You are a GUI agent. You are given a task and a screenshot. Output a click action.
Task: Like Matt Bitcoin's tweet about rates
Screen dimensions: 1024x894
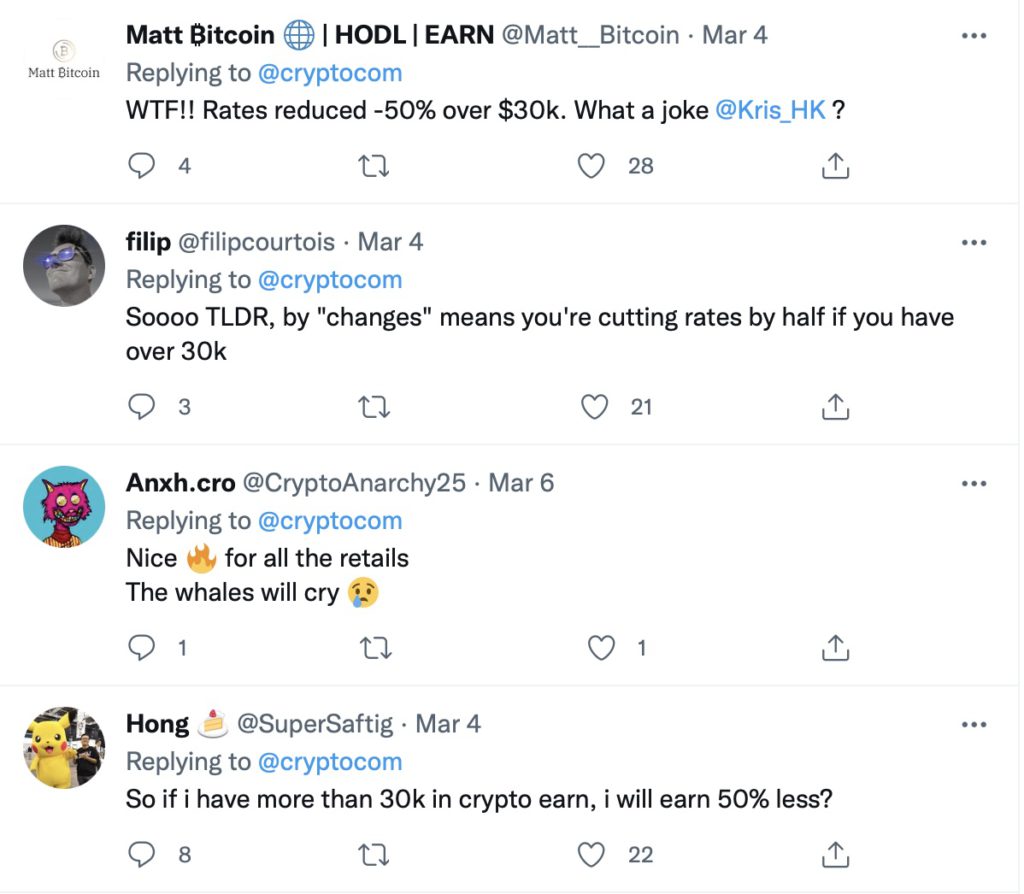(592, 165)
